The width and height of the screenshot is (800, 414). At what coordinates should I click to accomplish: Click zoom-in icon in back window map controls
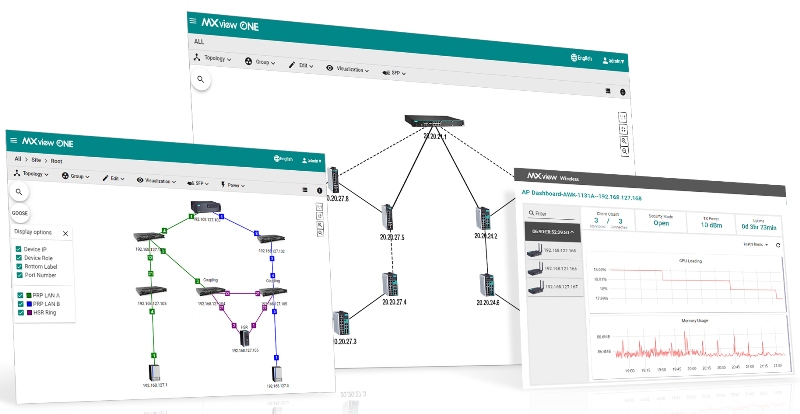click(x=624, y=141)
